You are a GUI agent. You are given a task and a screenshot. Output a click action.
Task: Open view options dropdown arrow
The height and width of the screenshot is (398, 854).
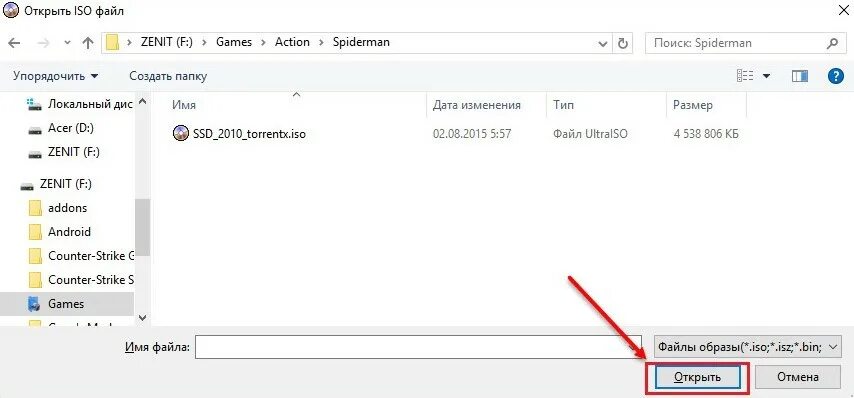tap(767, 76)
